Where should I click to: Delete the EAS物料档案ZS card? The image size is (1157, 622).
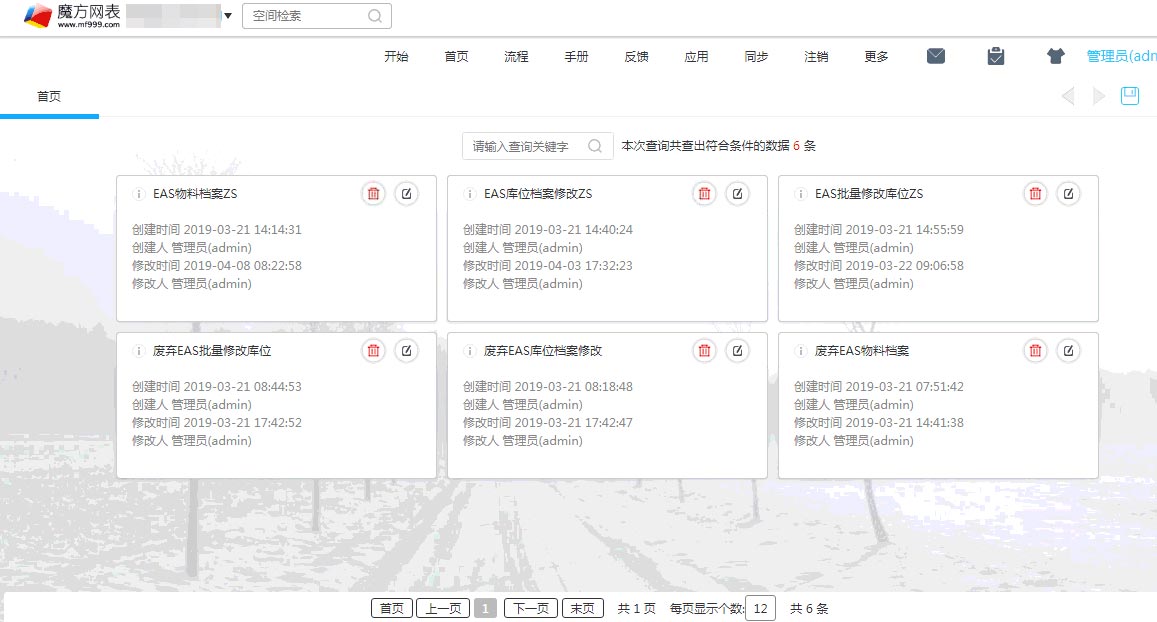[x=373, y=194]
